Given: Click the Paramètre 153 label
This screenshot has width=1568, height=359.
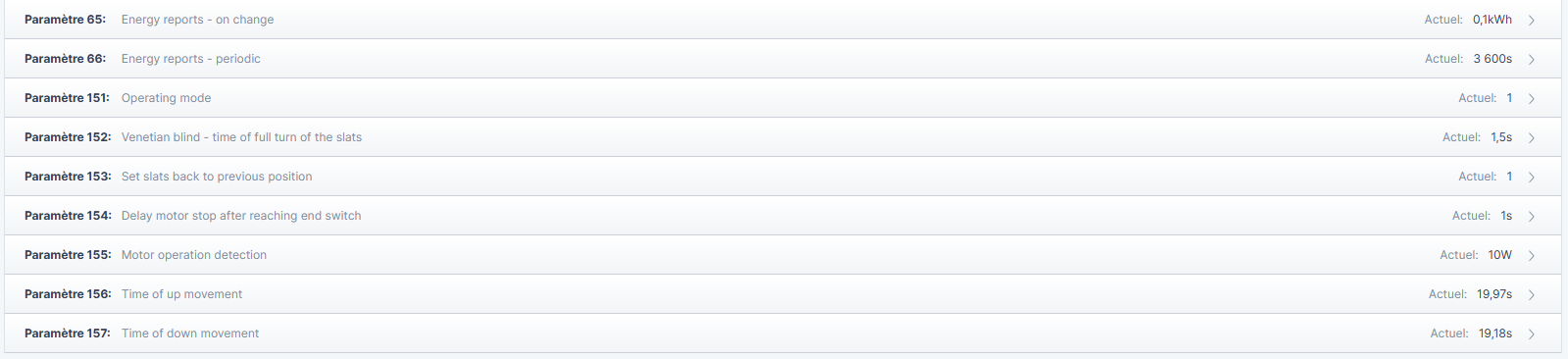Looking at the screenshot, I should (68, 177).
